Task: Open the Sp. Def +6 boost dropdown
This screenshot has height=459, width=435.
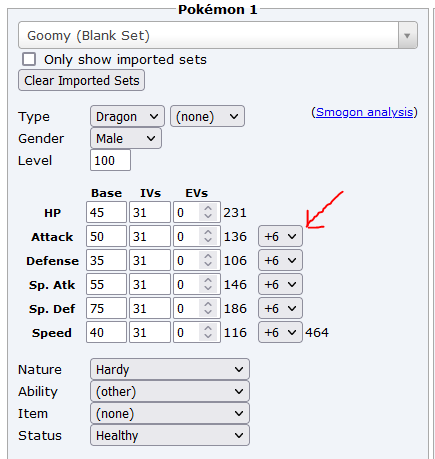Action: pos(280,308)
